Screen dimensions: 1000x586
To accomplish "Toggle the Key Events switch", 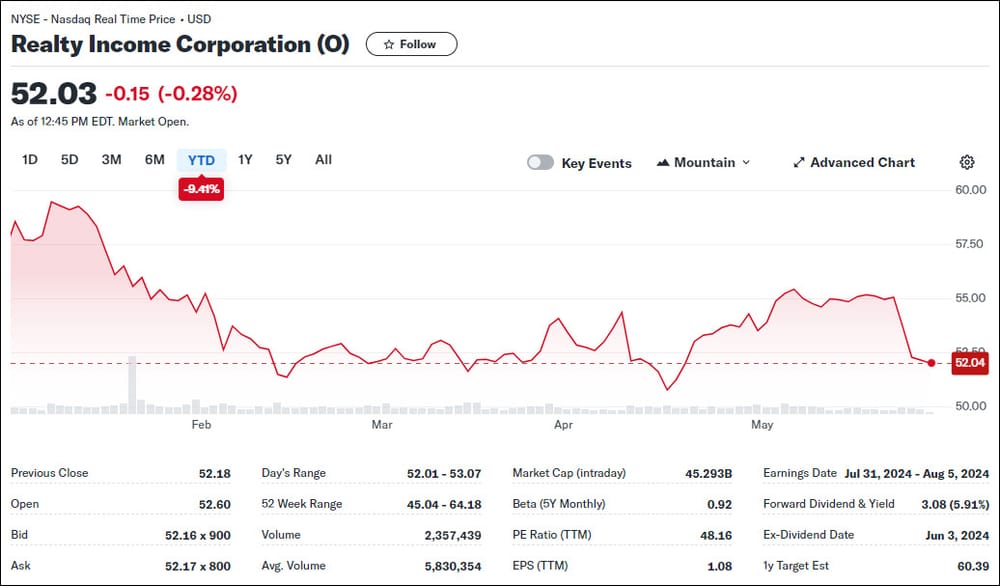I will click(540, 163).
